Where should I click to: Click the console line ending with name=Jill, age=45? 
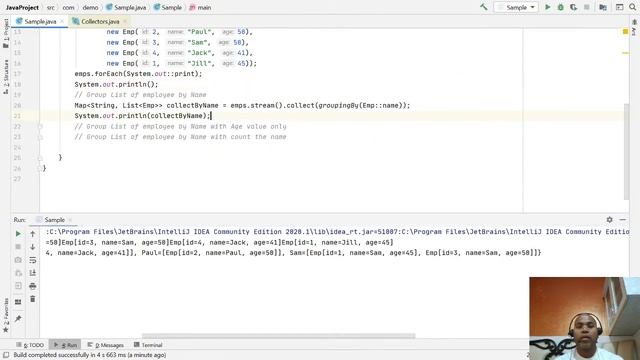tap(219, 242)
